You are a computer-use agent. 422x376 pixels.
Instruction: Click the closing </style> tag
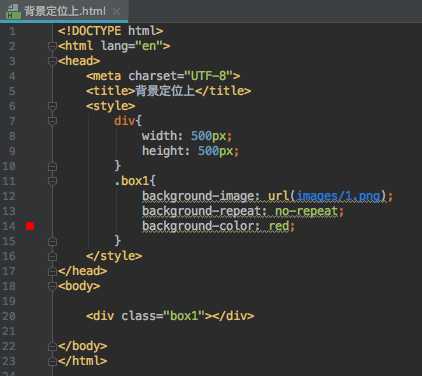point(114,256)
